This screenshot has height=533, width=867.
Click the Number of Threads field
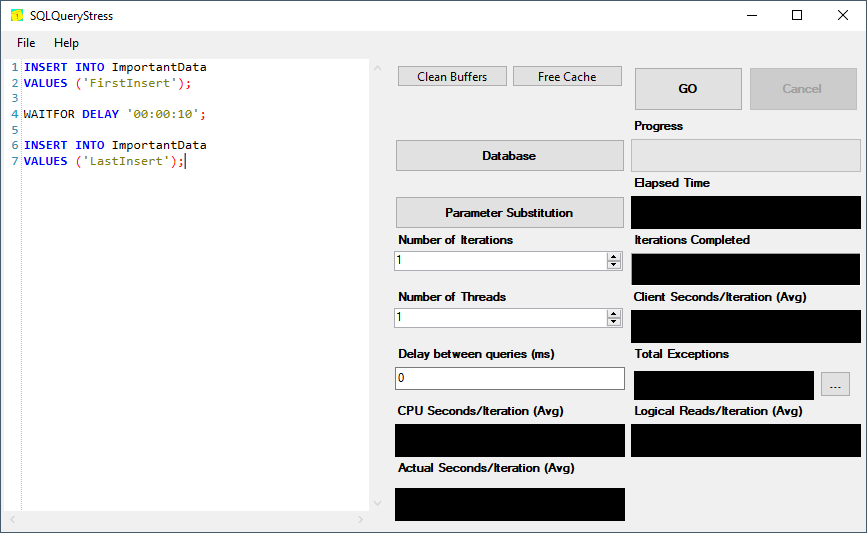pyautogui.click(x=500, y=318)
